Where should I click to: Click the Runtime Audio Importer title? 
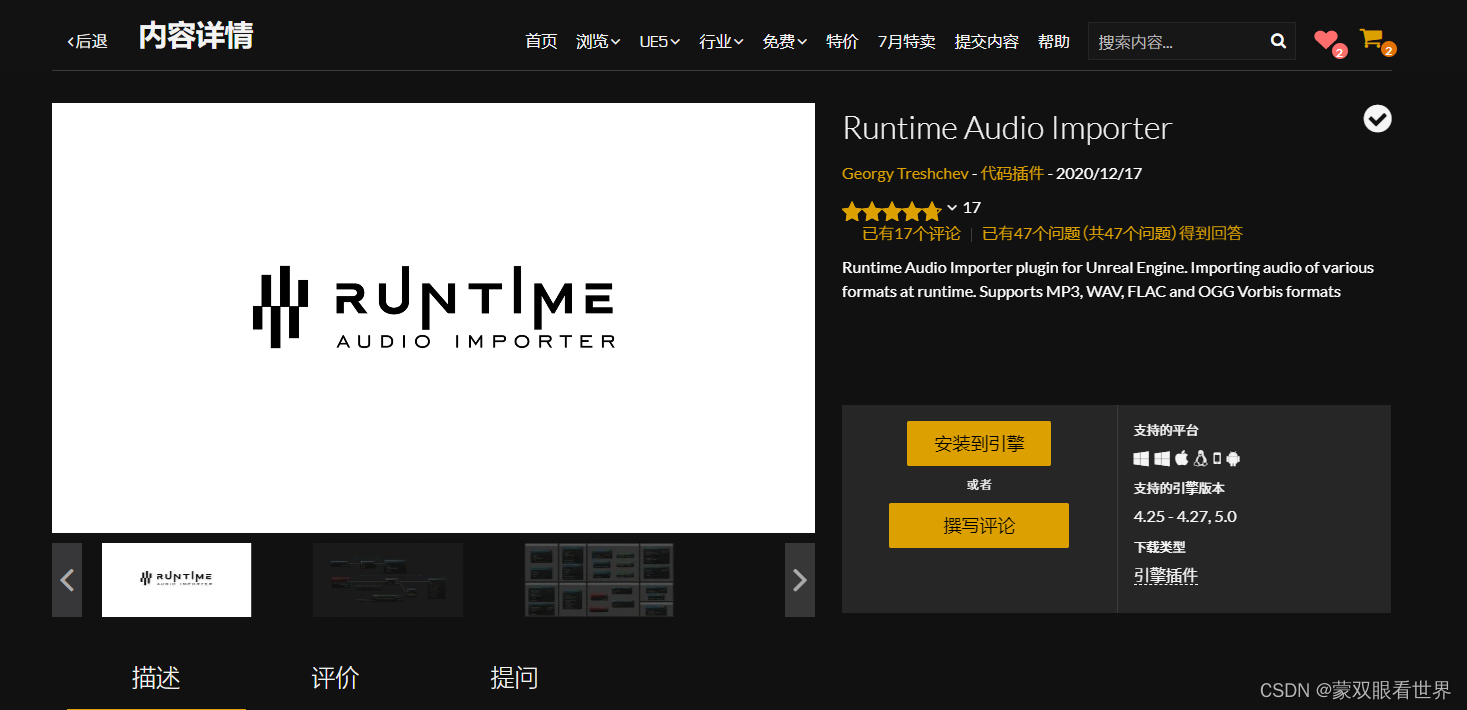point(1007,128)
